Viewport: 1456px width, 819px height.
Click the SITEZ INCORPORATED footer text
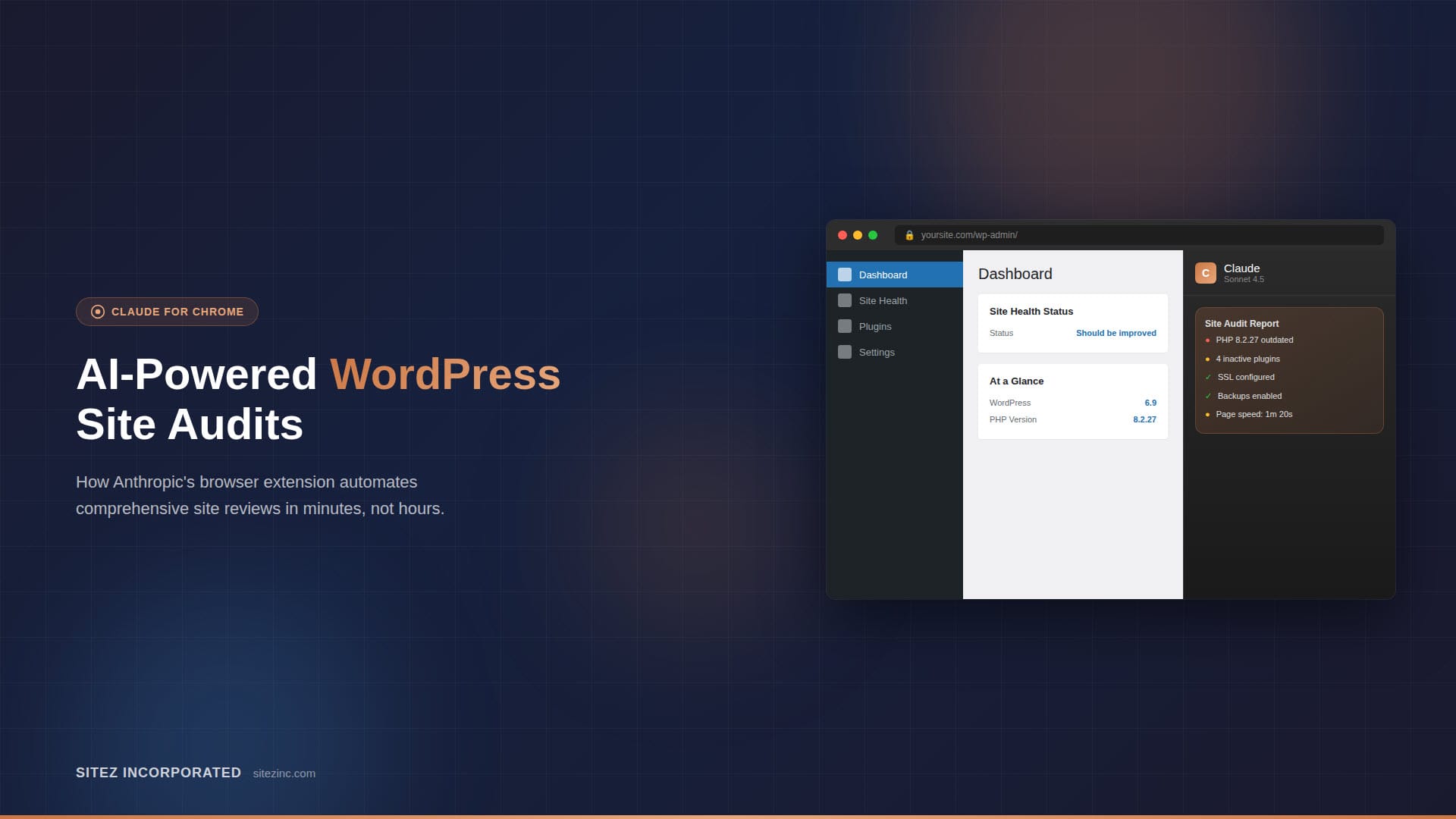coord(158,773)
